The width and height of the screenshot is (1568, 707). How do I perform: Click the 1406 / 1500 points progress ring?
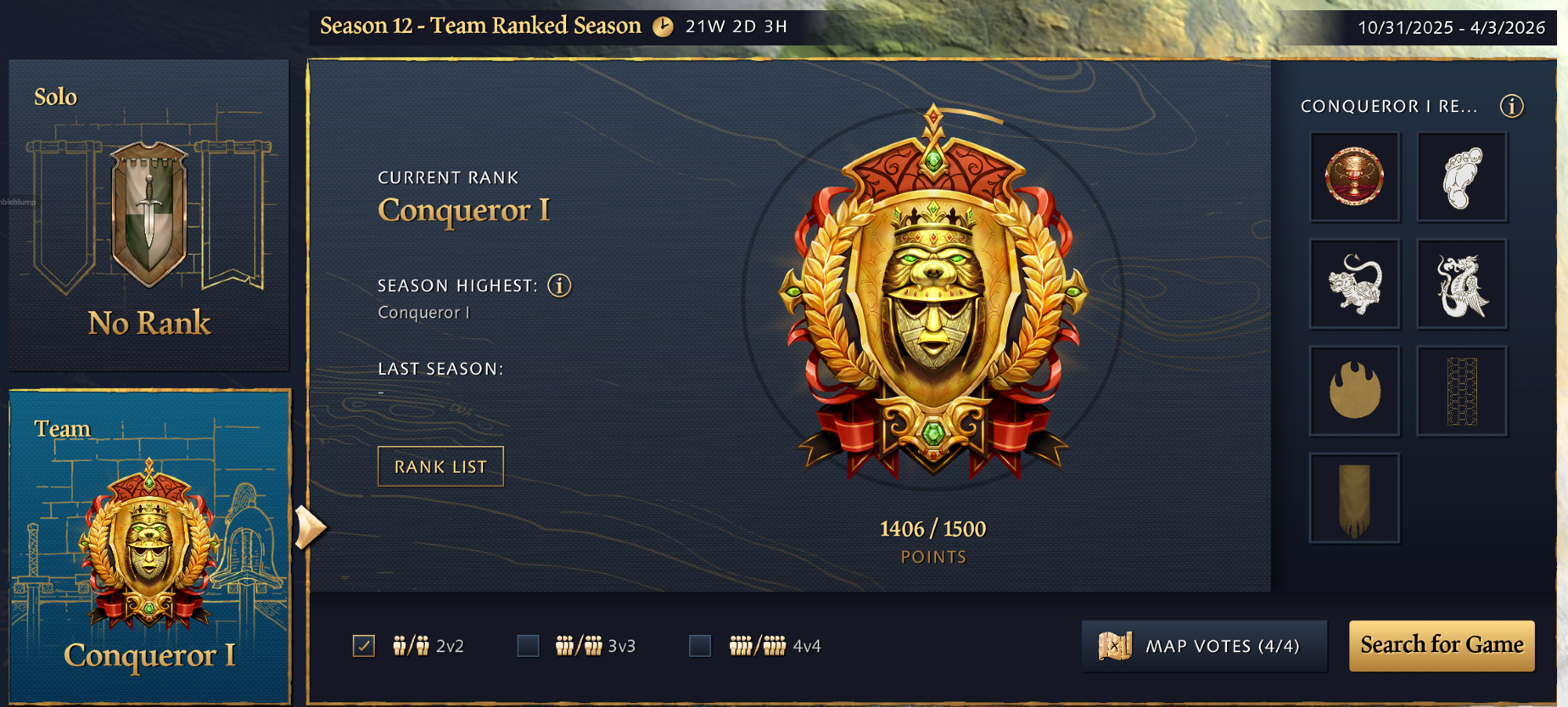coord(933,529)
